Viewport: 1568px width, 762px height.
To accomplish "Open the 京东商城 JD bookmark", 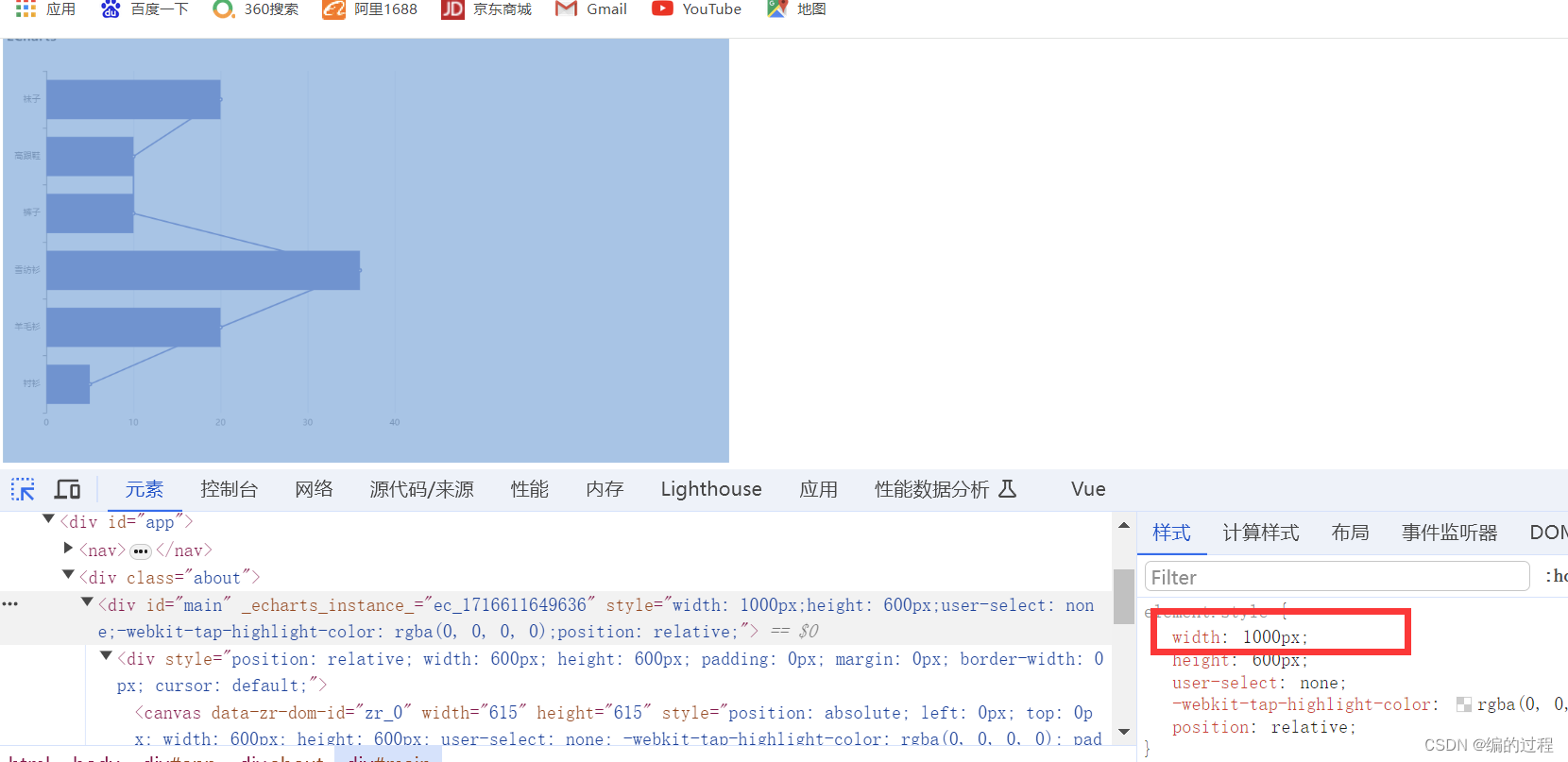I will tap(486, 9).
